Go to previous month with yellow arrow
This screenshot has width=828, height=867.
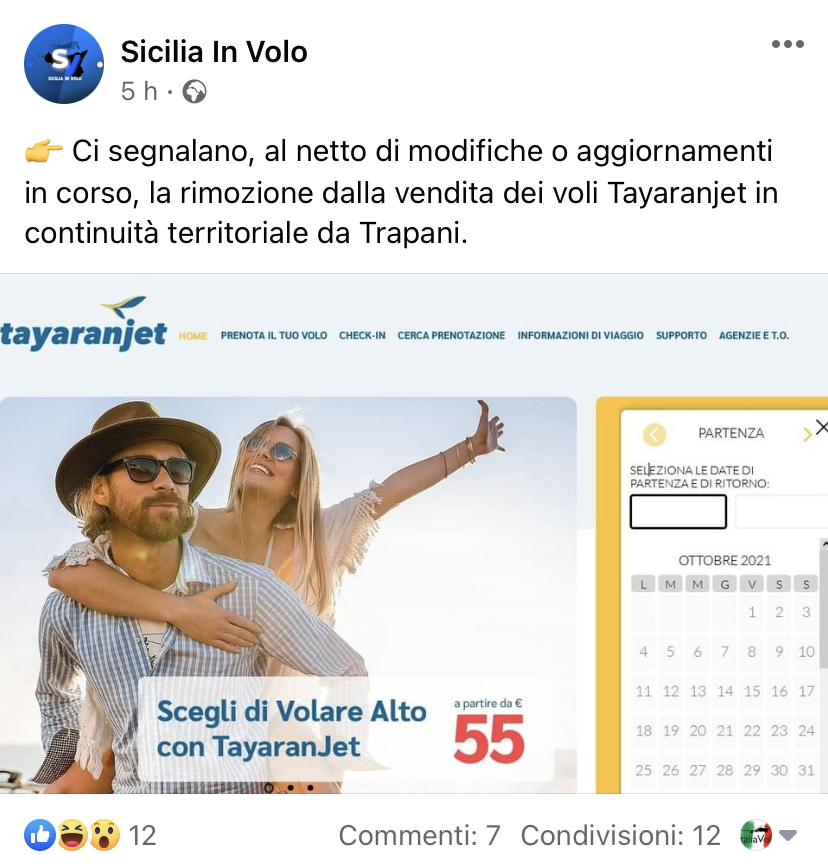654,435
